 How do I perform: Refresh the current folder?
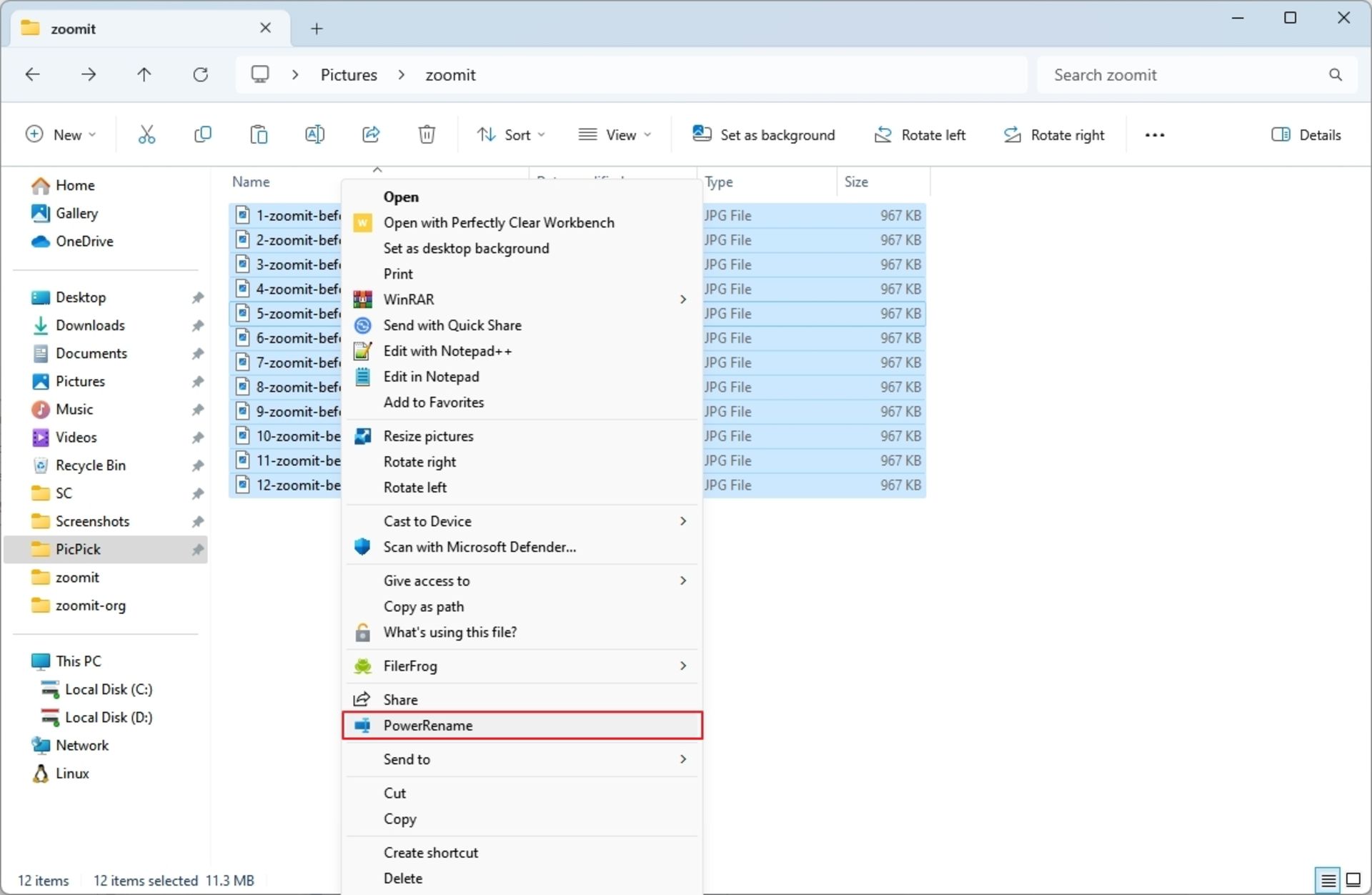(x=201, y=74)
